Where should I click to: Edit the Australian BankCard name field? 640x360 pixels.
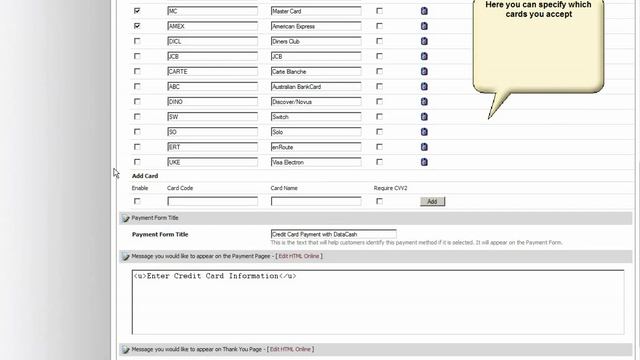pos(316,87)
